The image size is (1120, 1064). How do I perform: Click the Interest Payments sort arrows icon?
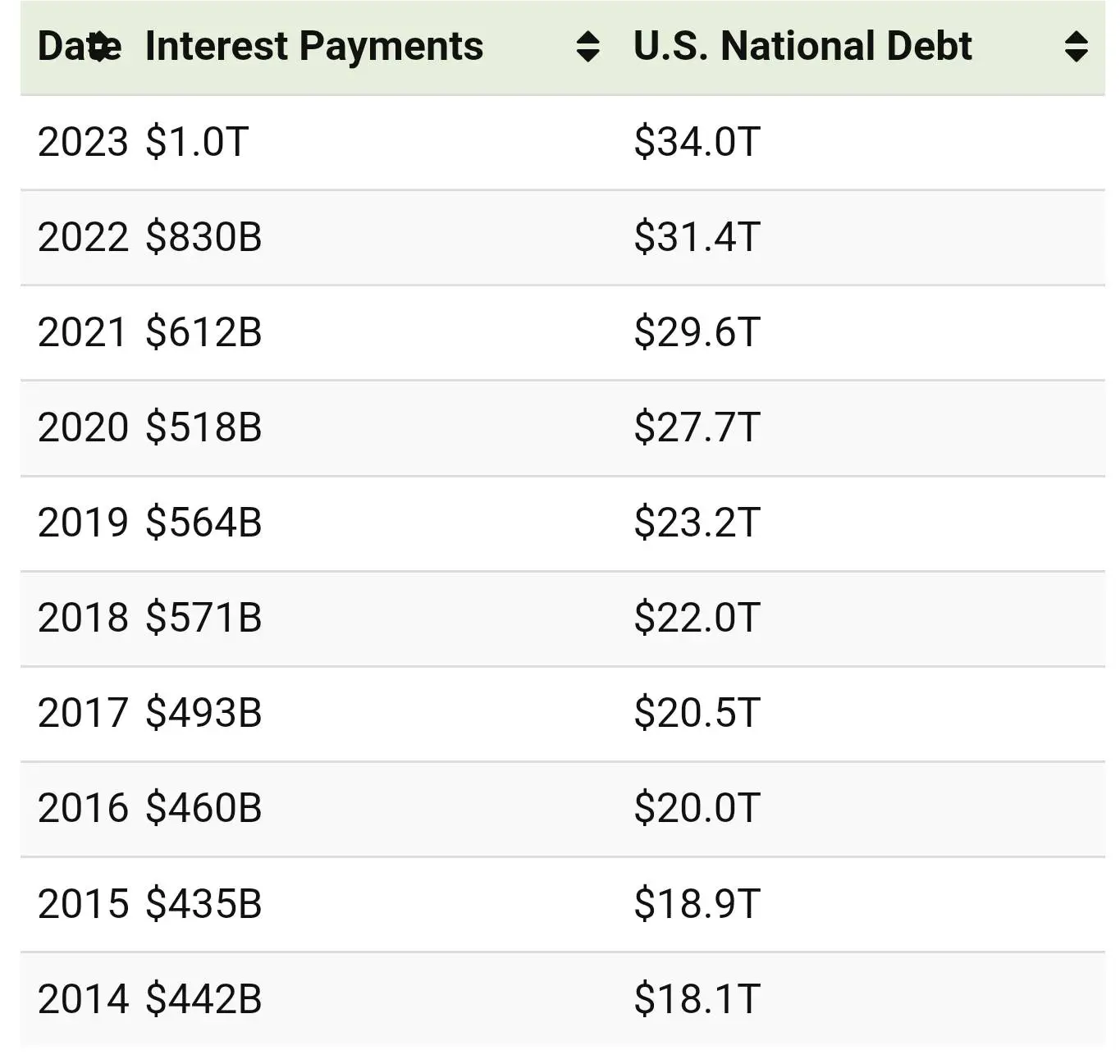587,47
